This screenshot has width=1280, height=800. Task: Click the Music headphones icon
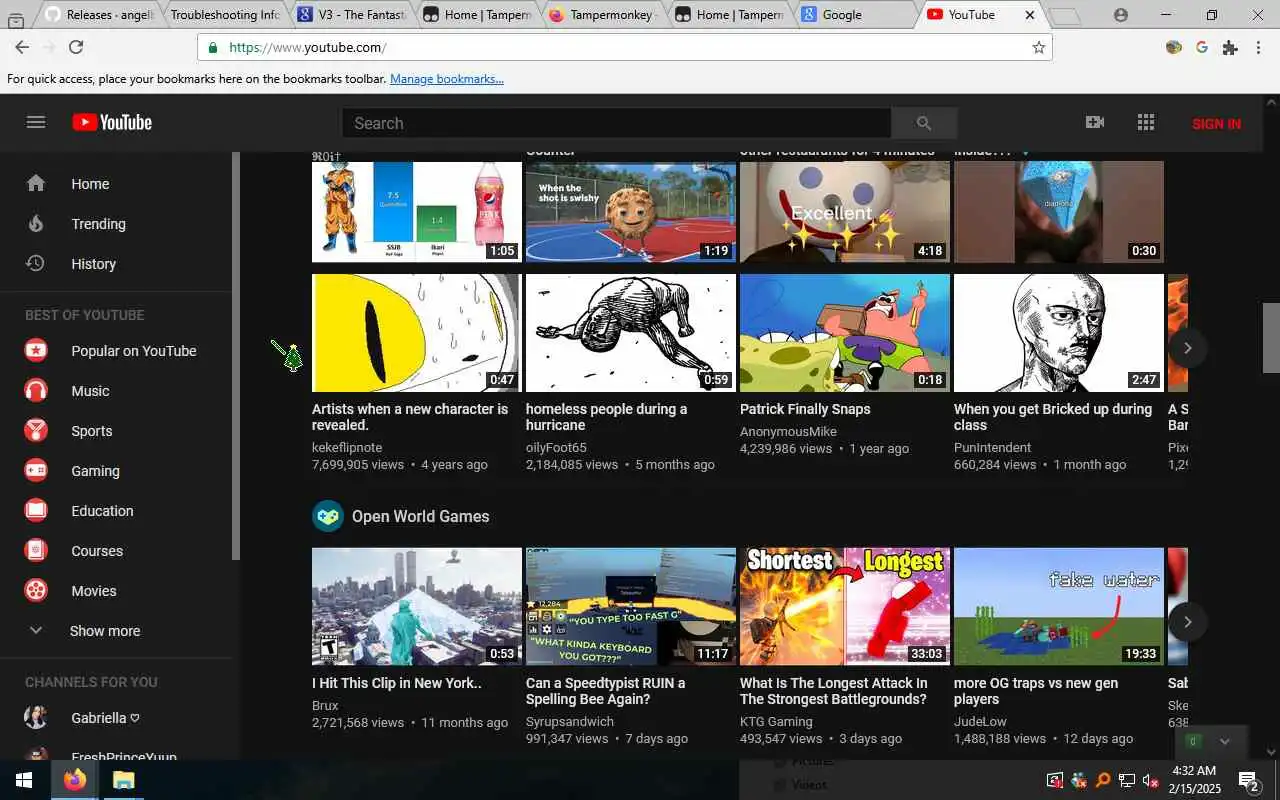[x=36, y=391]
